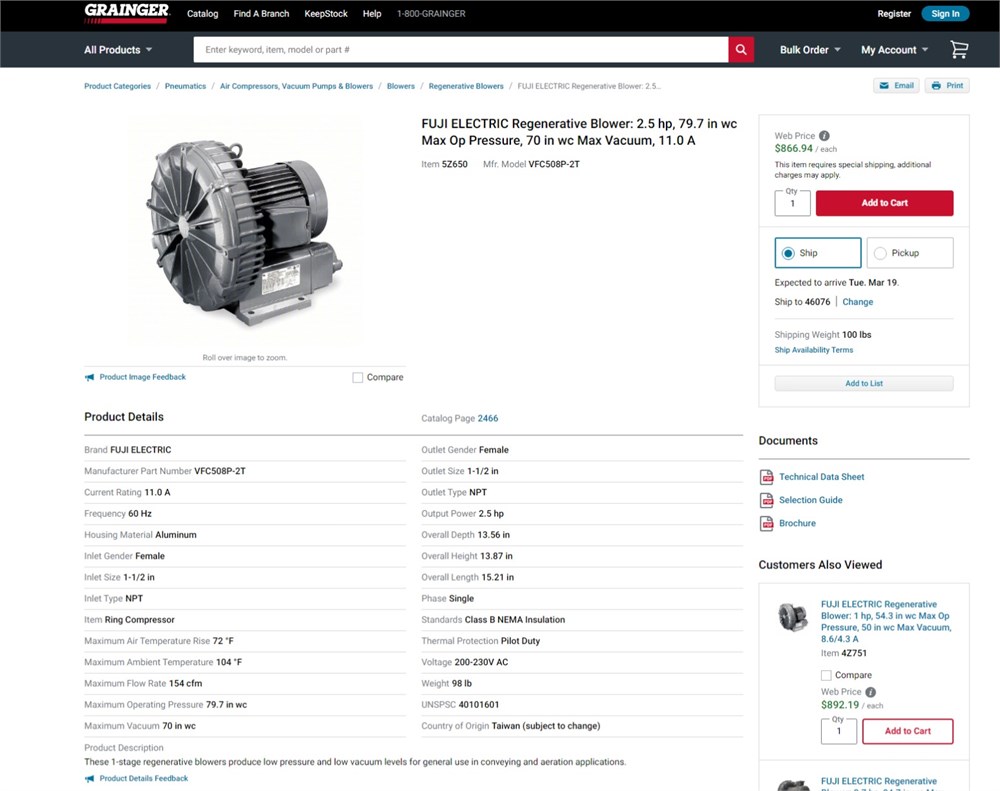The width and height of the screenshot is (1000, 791).
Task: Click the UNSPSC 40101601 row
Action: point(582,705)
